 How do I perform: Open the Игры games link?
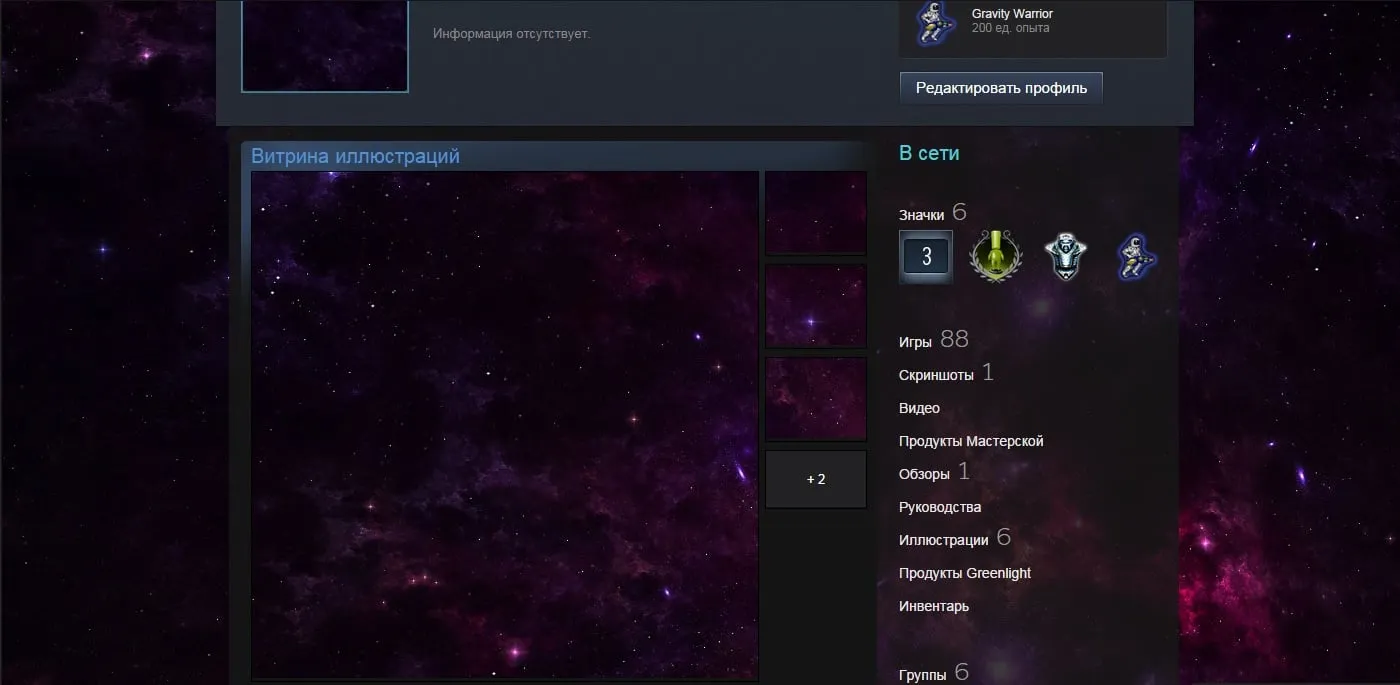coord(915,342)
